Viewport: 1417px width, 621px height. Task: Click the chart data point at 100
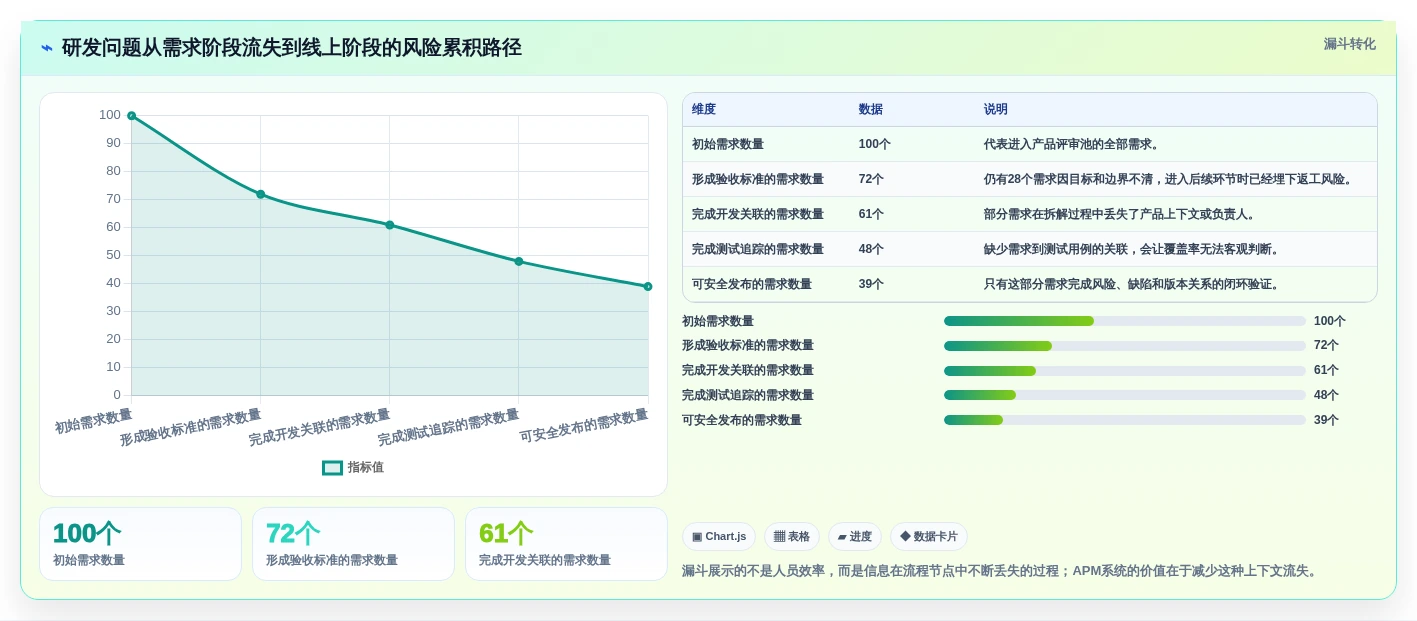coord(131,116)
